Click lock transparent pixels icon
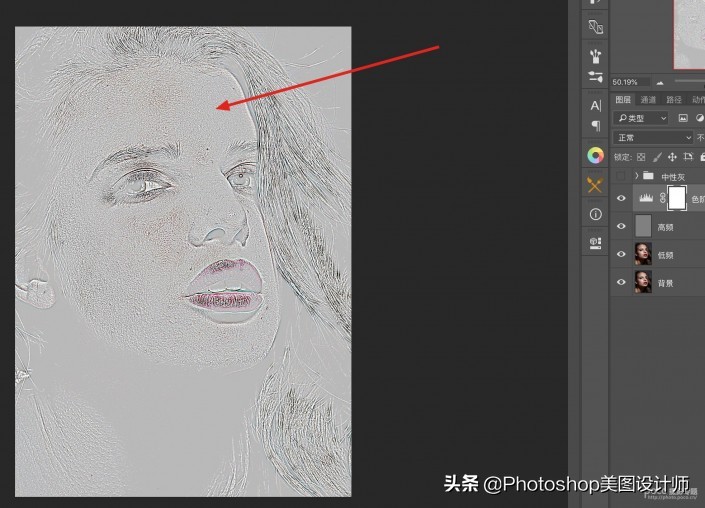Image resolution: width=705 pixels, height=508 pixels. tap(641, 157)
